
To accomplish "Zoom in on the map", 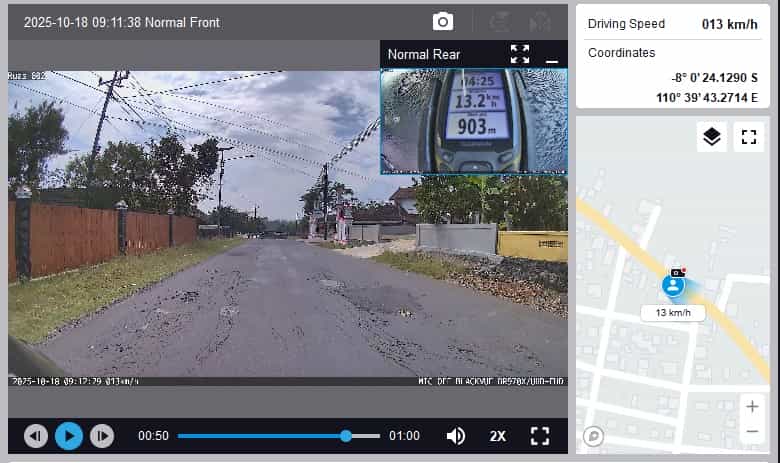I will [752, 406].
